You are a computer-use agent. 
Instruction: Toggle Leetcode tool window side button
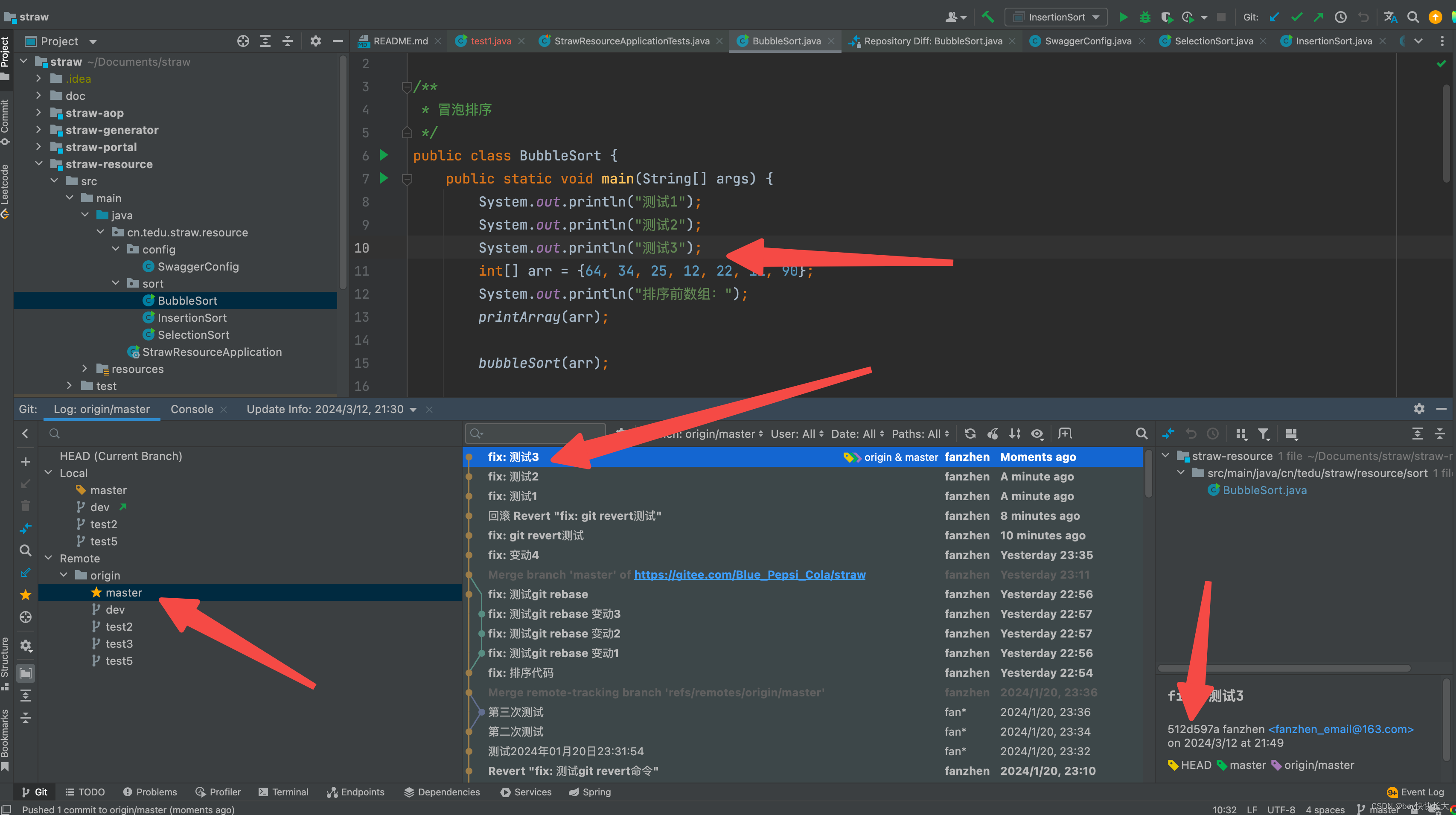(x=5, y=191)
